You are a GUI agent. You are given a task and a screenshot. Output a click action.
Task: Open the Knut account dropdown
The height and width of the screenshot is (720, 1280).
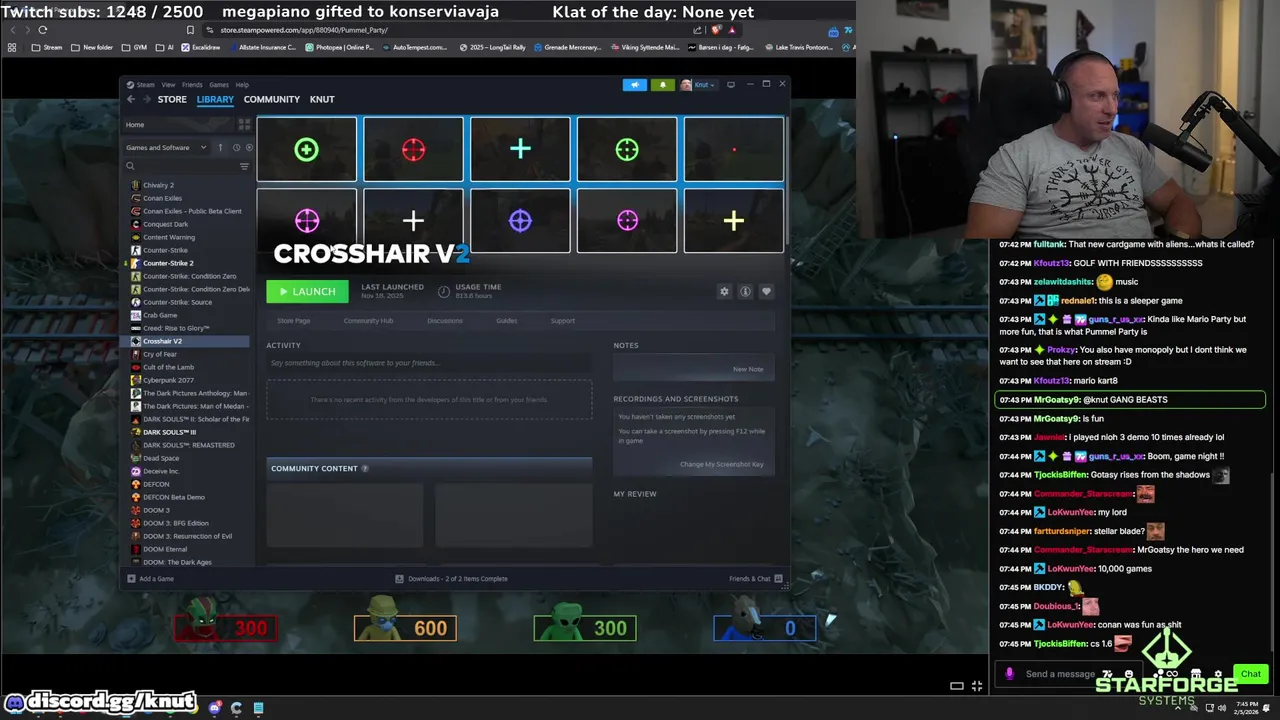click(697, 84)
